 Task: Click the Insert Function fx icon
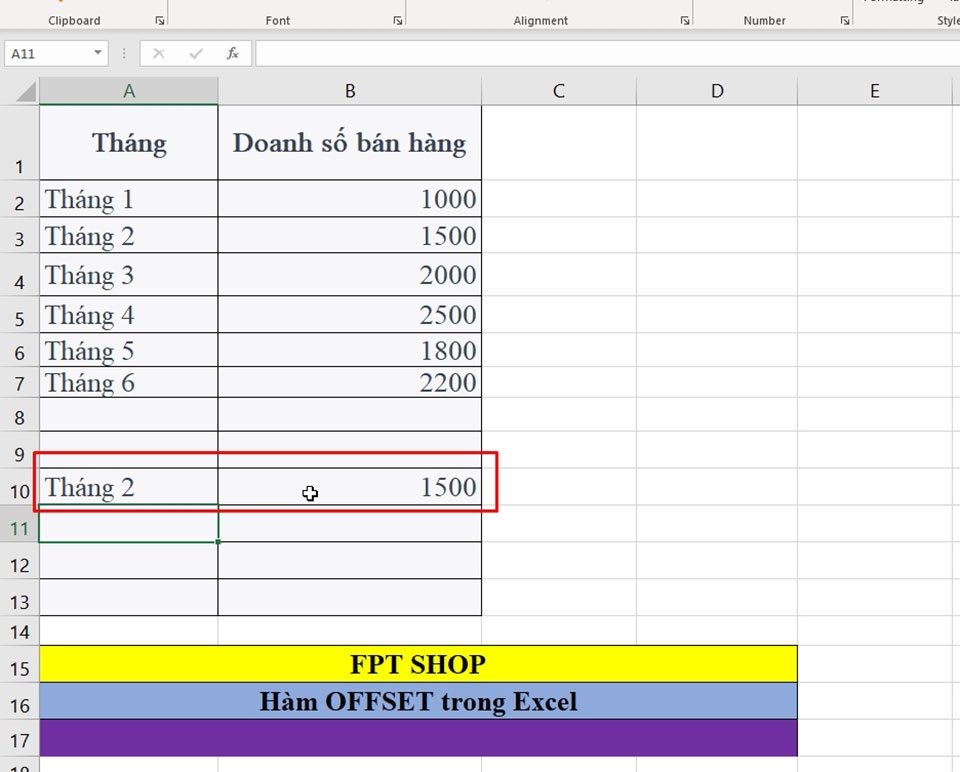233,53
